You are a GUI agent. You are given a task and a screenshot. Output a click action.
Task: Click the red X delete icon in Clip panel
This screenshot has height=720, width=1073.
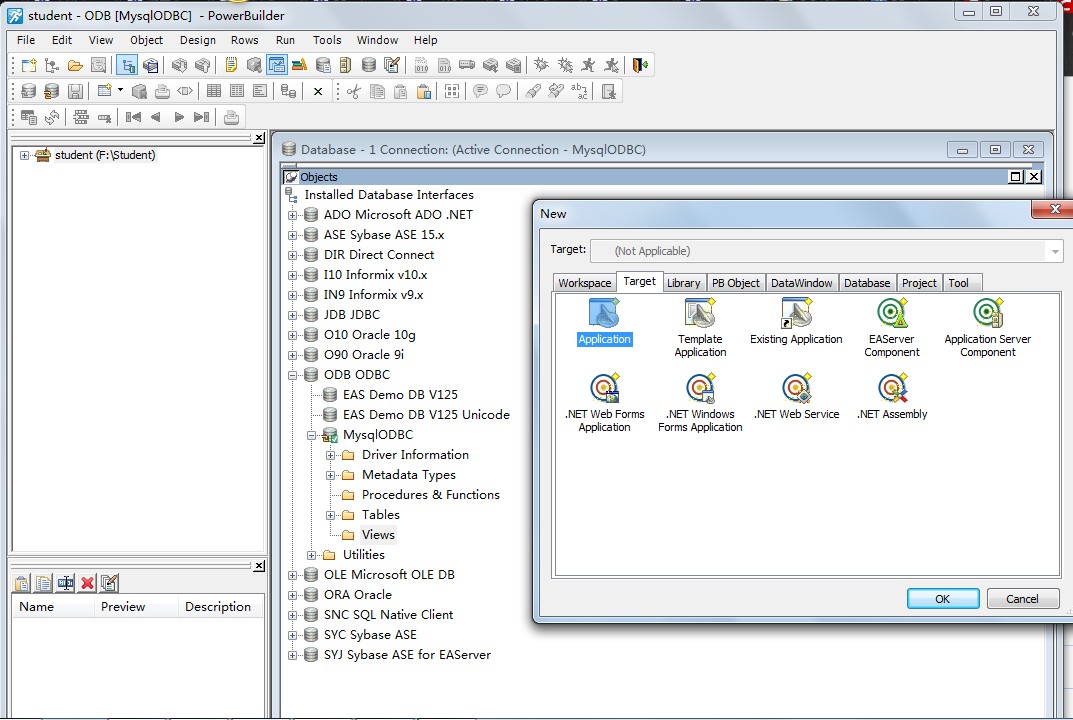[x=87, y=583]
